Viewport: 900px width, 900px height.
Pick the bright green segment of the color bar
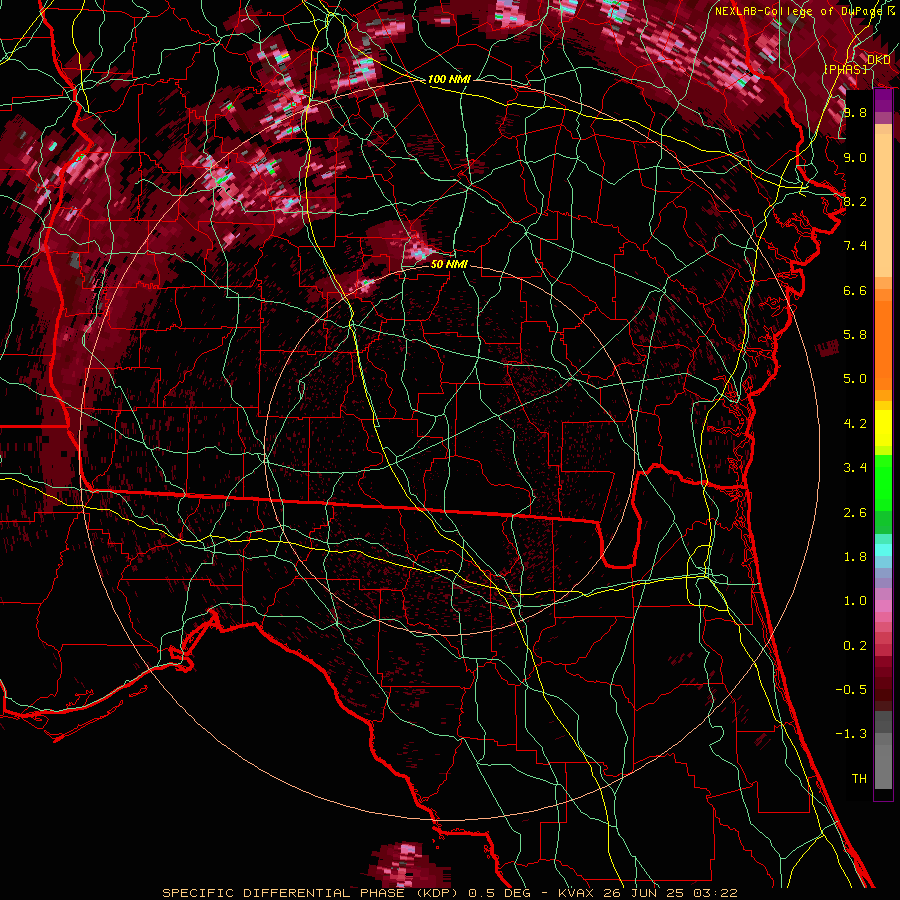tap(883, 483)
